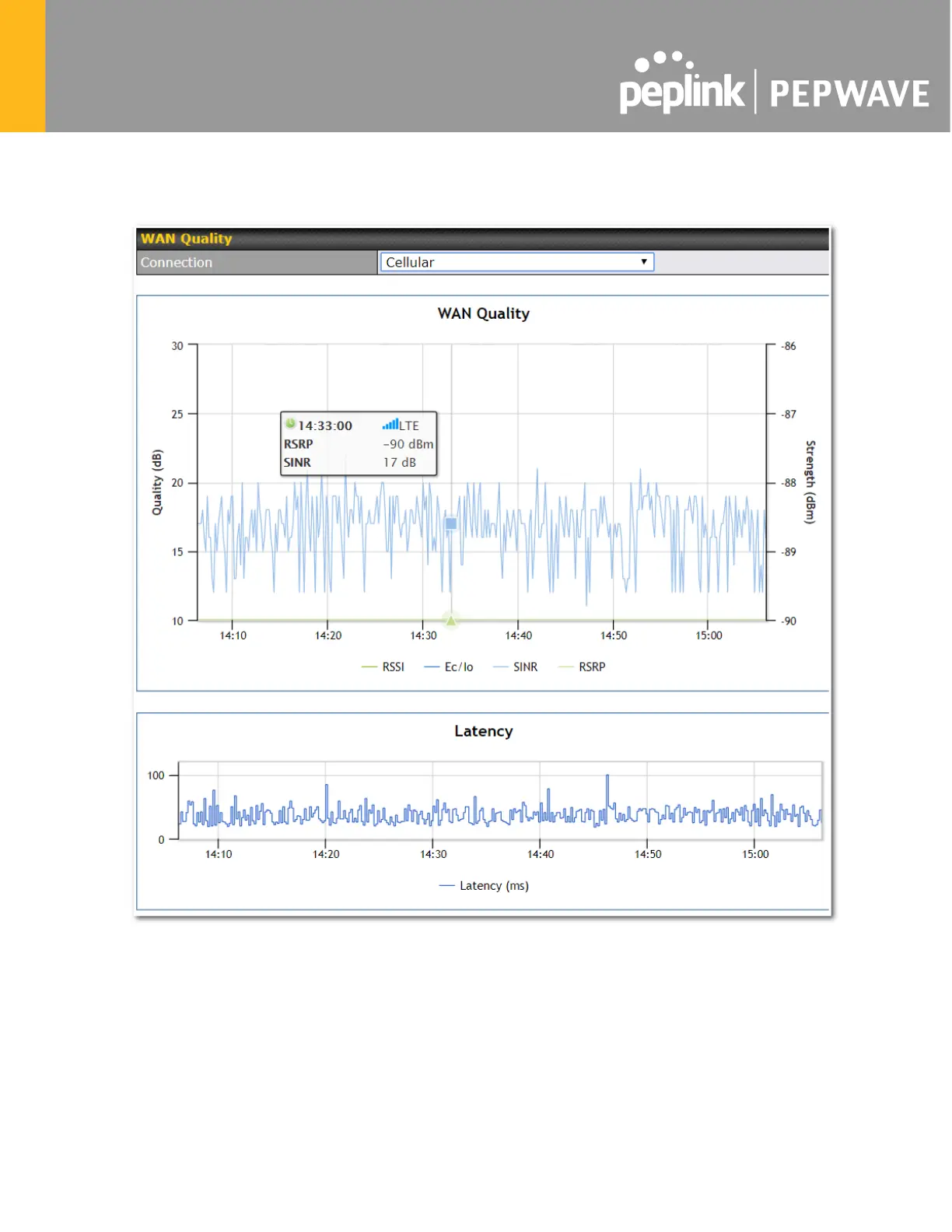Image resolution: width=952 pixels, height=1232 pixels.
Task: Click the RSRP -90 dBm tooltip value
Action: 408,444
